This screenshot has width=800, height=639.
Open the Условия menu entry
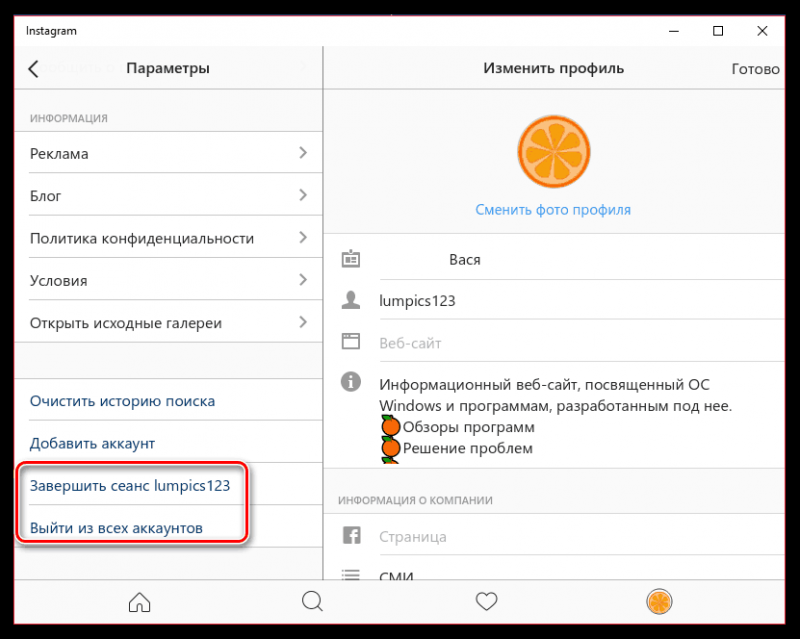pos(168,280)
